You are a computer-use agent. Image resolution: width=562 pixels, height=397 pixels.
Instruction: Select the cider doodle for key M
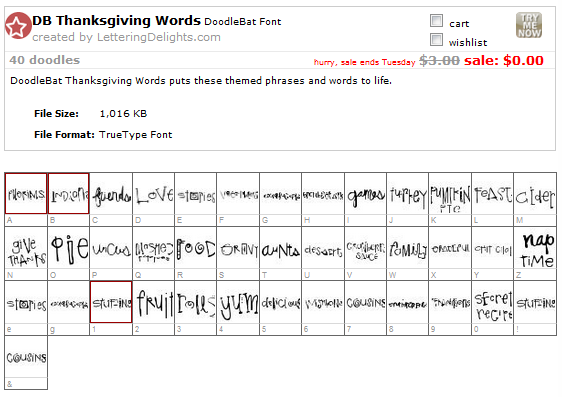click(535, 193)
